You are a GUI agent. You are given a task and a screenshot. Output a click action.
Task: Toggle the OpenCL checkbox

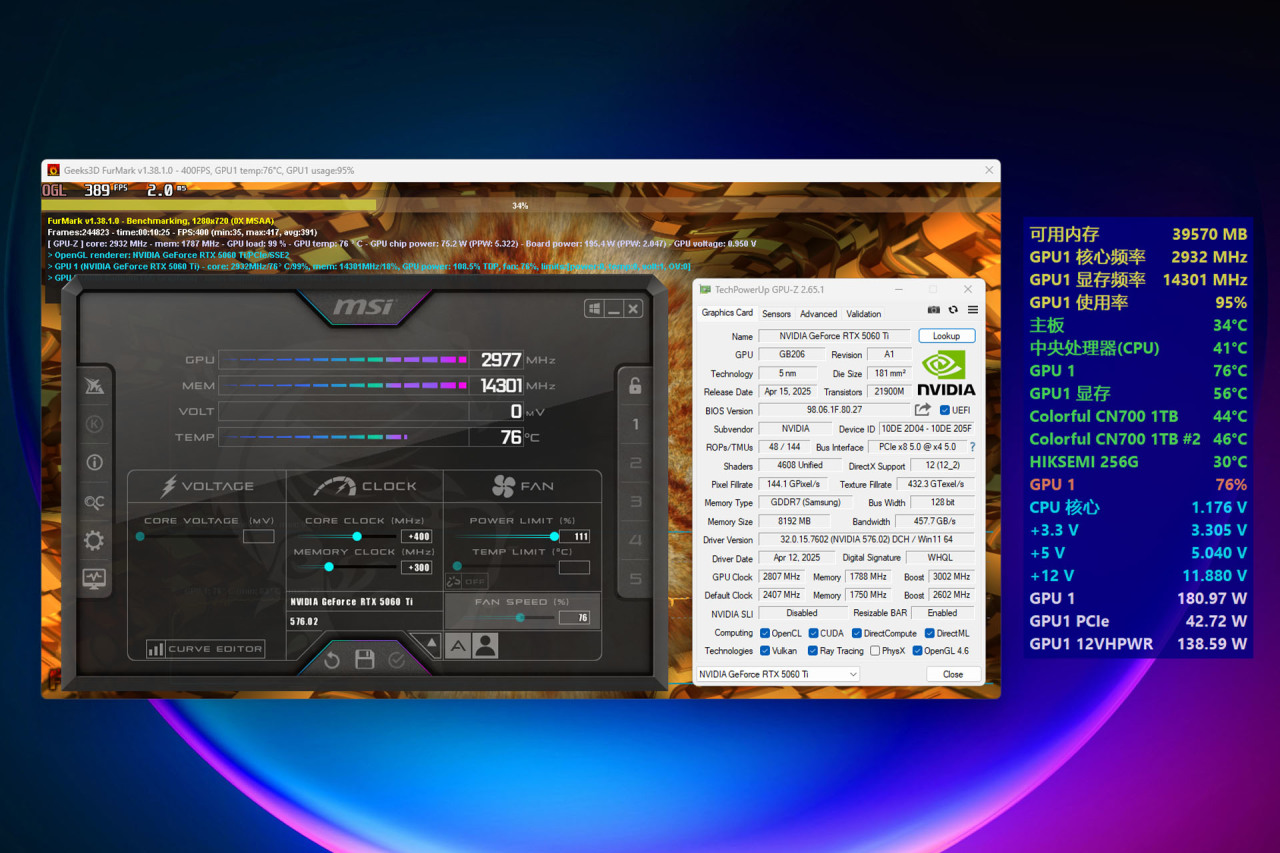coord(765,633)
